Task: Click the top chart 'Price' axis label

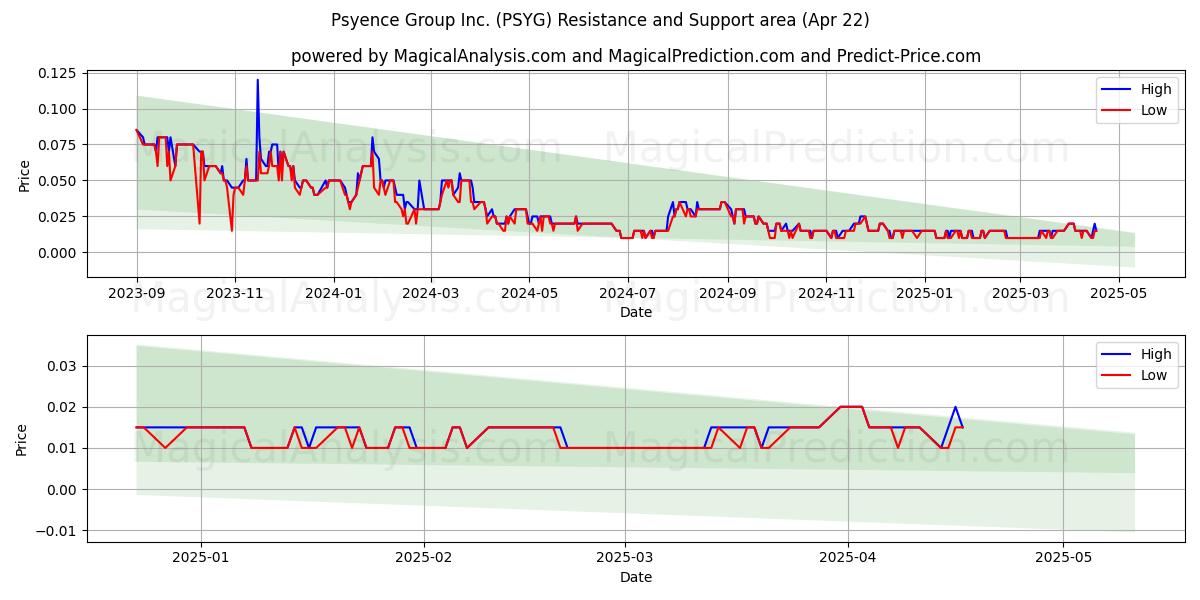Action: click(24, 173)
